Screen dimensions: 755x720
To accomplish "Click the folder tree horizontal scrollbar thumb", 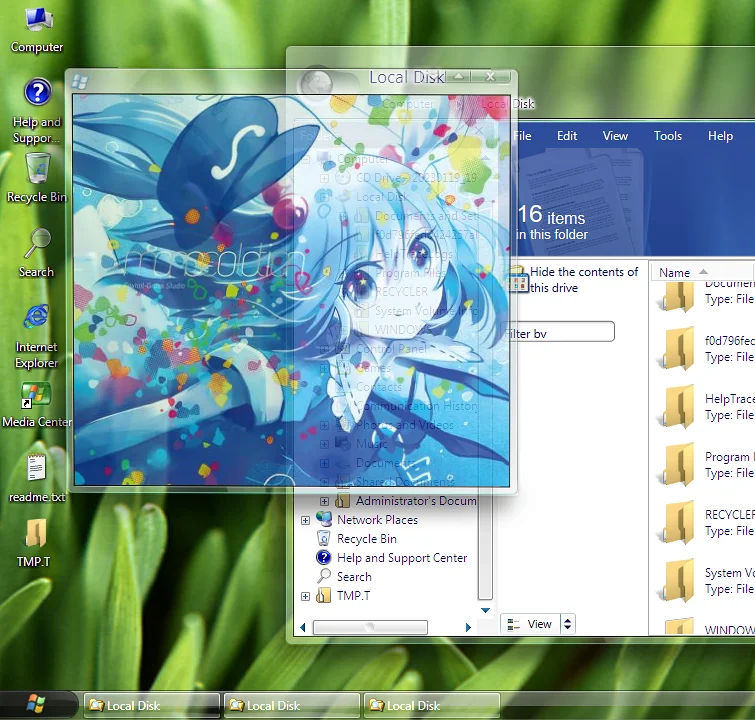I will 370,628.
